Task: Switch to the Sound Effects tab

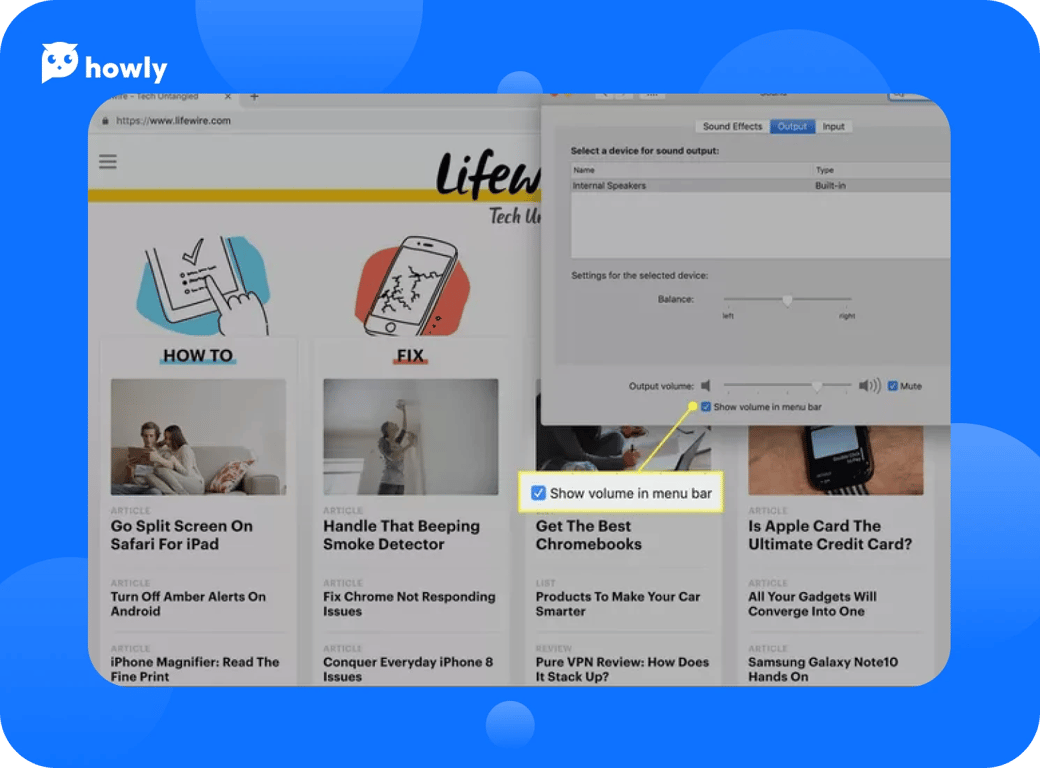Action: click(732, 127)
